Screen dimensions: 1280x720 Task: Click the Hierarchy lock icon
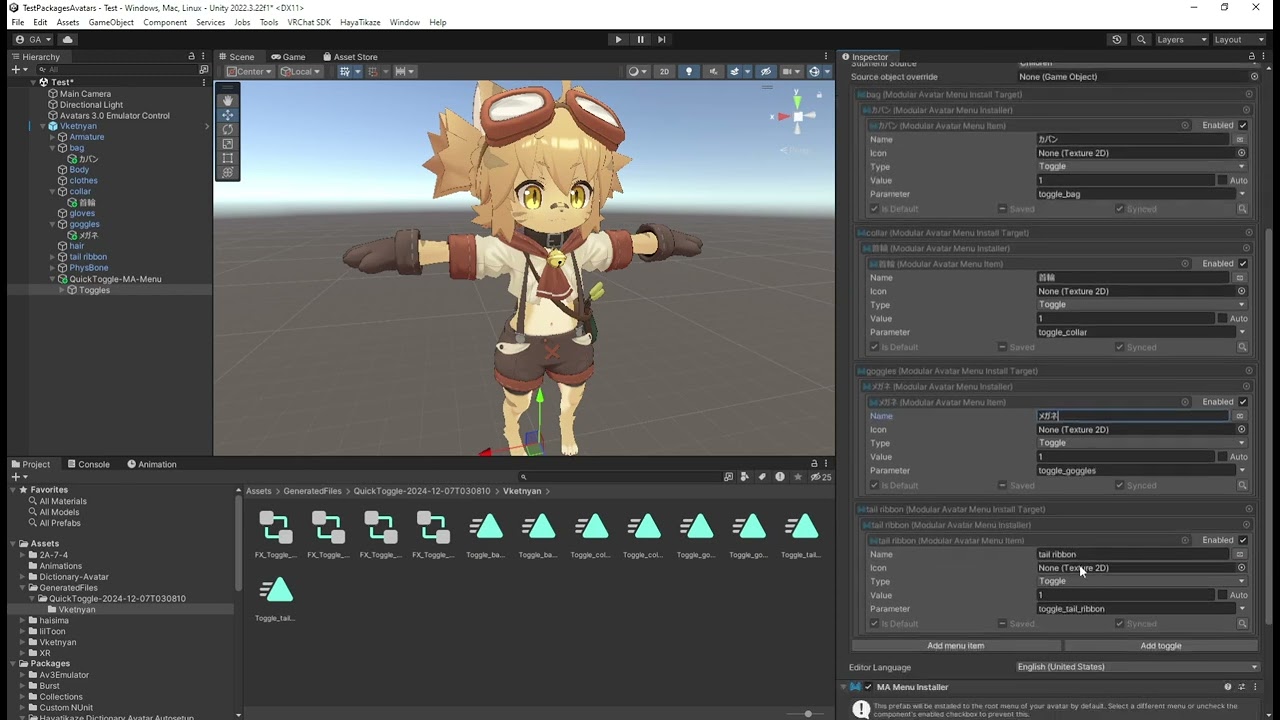(x=191, y=57)
